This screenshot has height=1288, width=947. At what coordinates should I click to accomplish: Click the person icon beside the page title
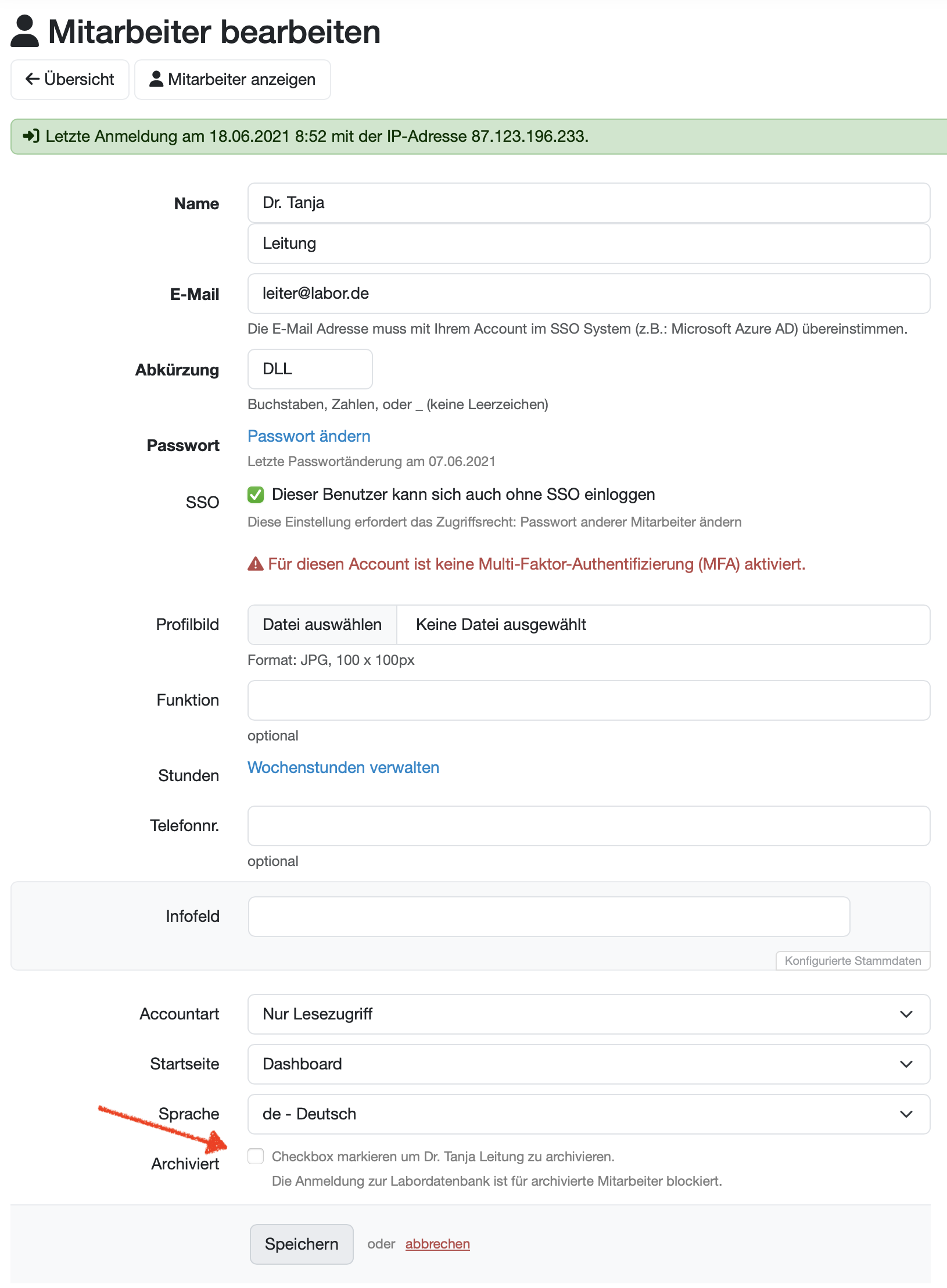24,31
